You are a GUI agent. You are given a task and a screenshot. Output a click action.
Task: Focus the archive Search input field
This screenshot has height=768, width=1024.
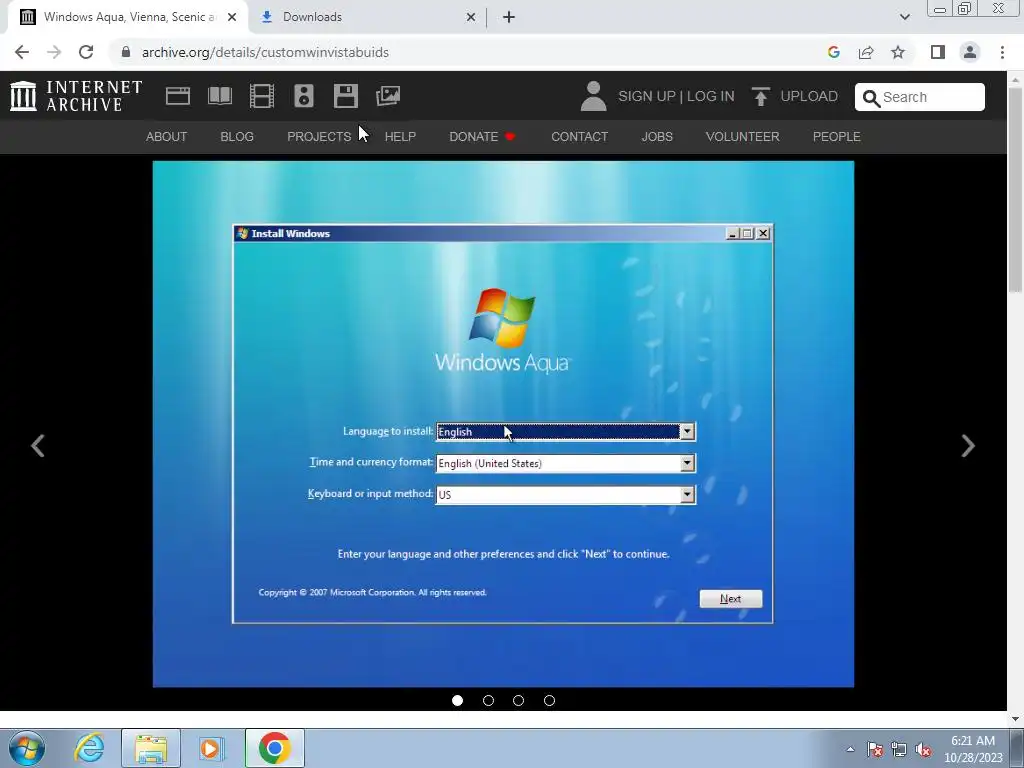(x=920, y=97)
